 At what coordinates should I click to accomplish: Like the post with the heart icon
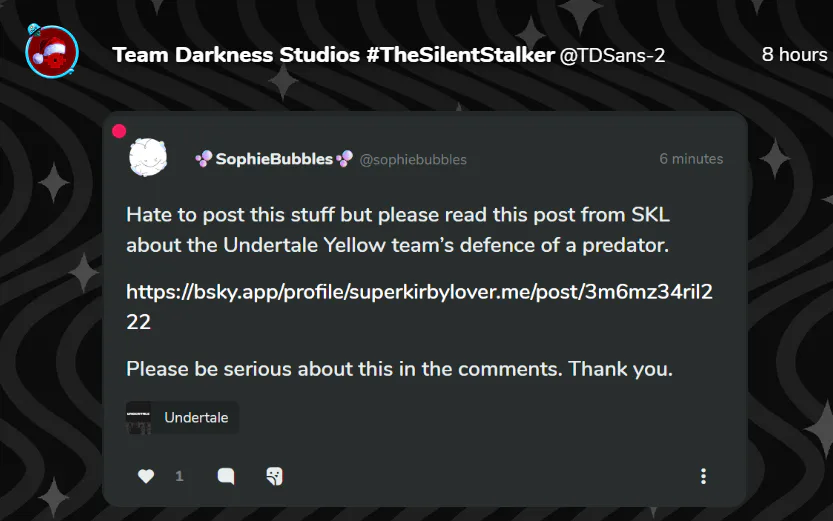[146, 476]
